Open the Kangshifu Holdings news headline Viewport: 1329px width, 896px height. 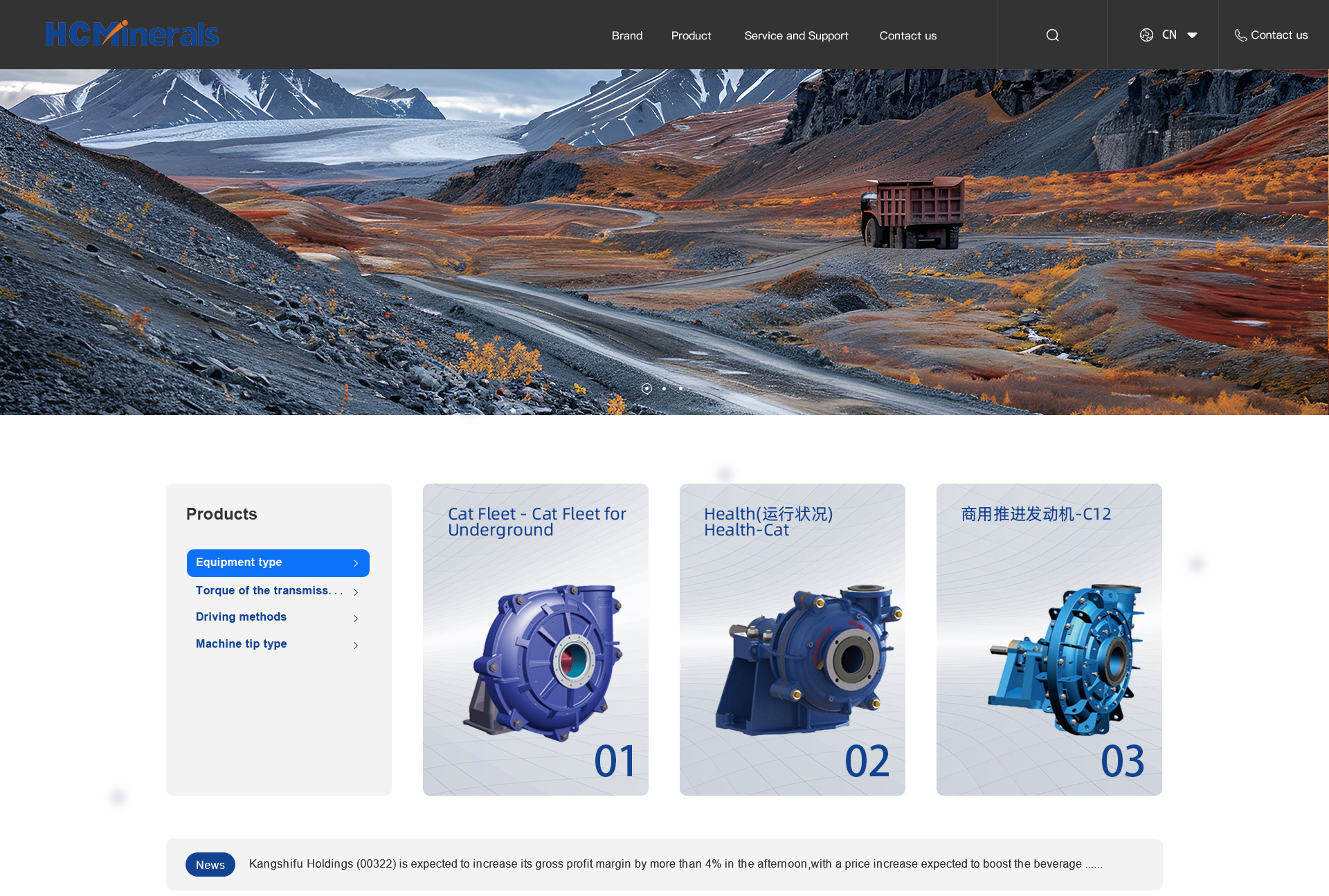pos(675,863)
